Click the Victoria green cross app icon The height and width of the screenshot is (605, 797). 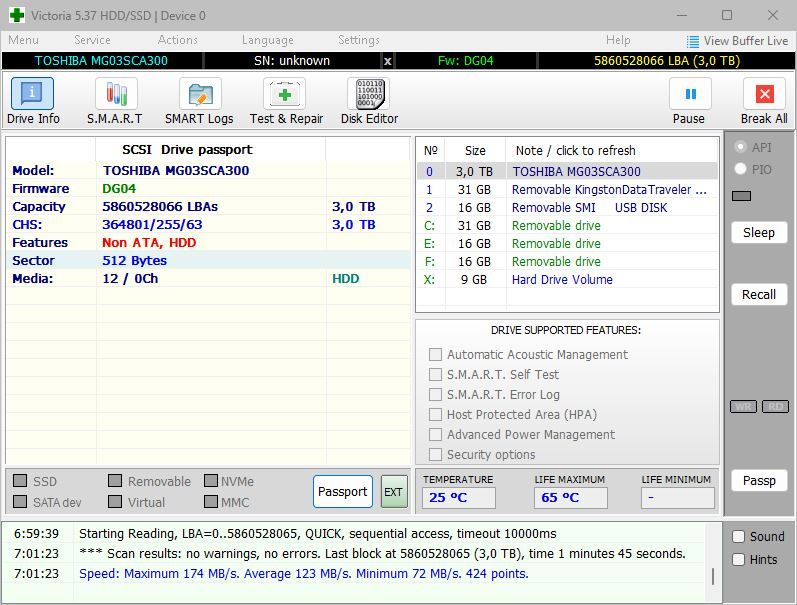coord(17,15)
